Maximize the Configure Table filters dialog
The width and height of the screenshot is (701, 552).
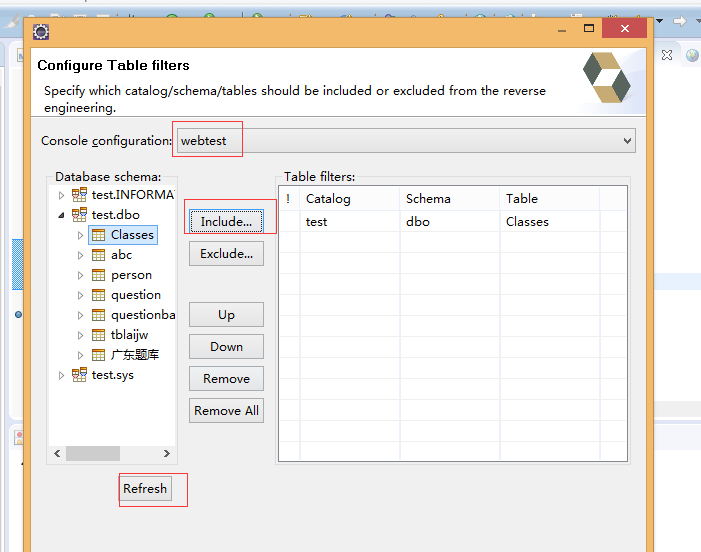[589, 29]
